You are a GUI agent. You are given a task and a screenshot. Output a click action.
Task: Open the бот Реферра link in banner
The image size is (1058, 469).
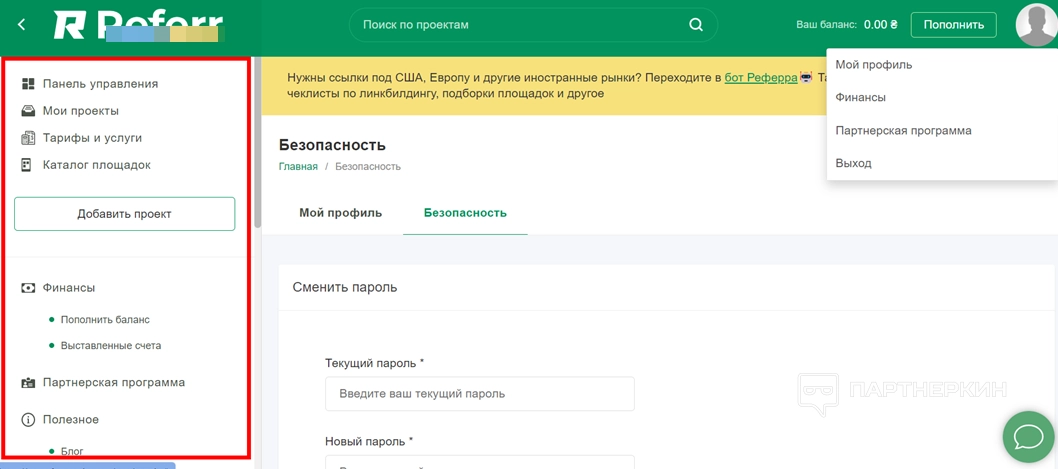point(760,78)
